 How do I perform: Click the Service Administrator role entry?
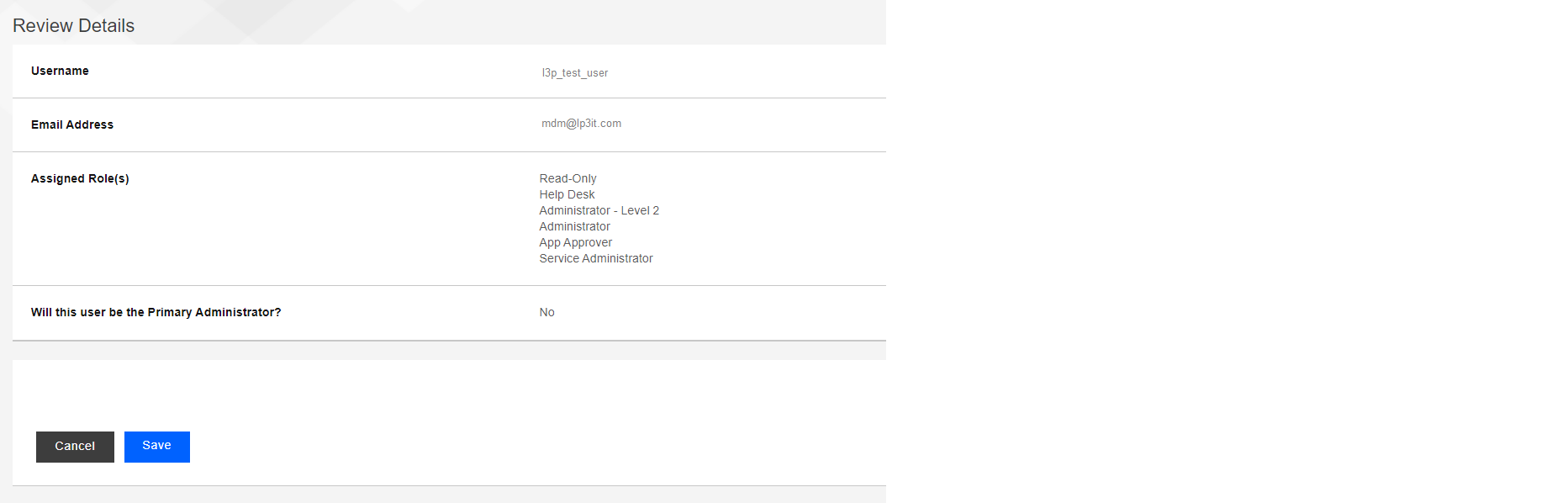coord(596,258)
